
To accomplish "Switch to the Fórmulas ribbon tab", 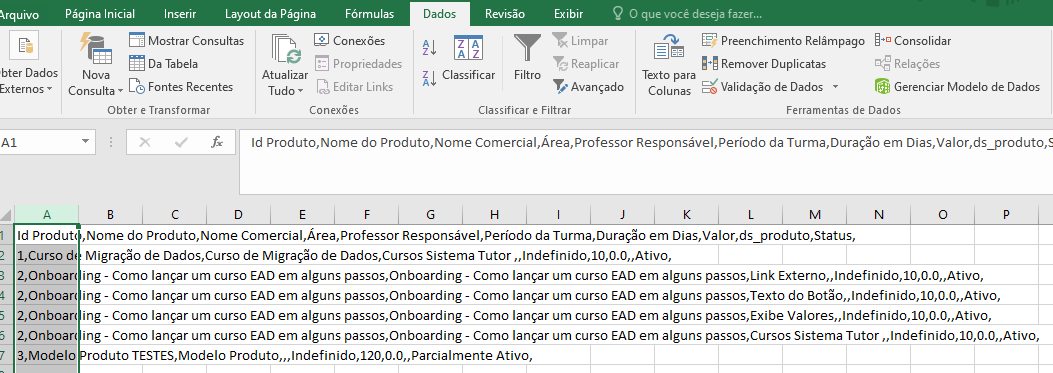I will tap(369, 13).
